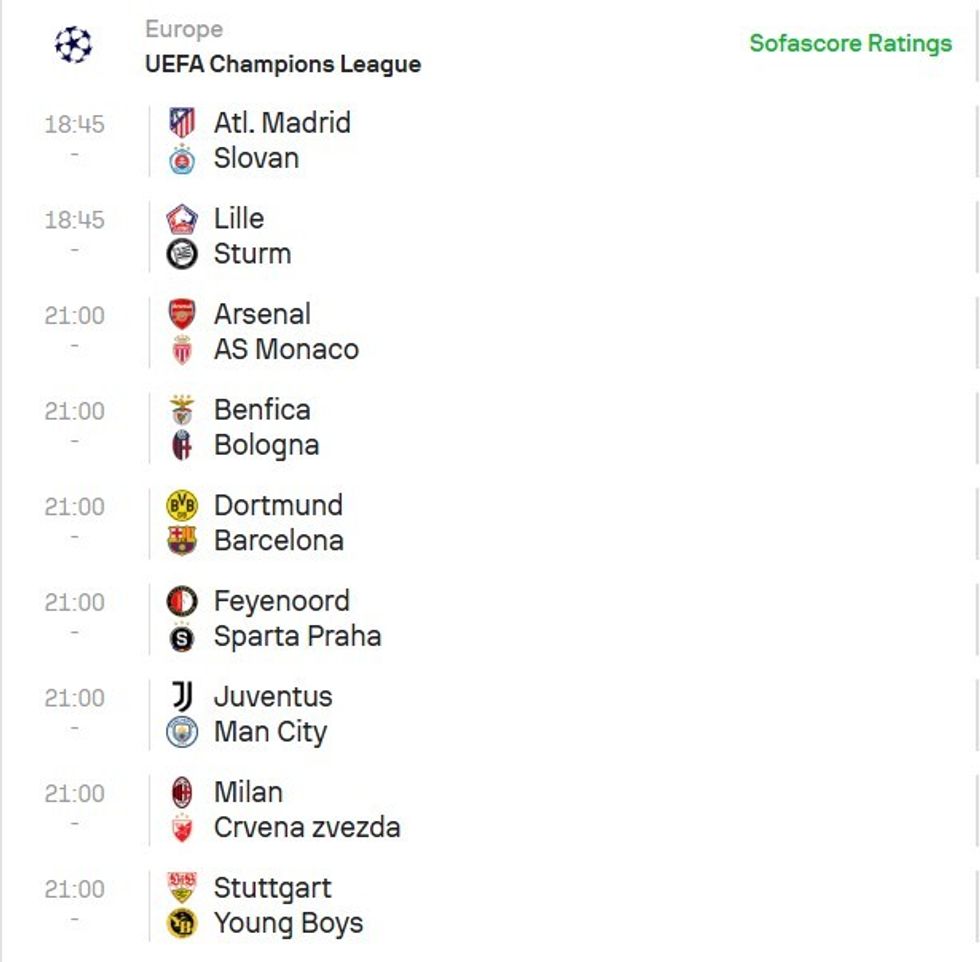Select the Lille club crest
This screenshot has width=980, height=962.
183,217
